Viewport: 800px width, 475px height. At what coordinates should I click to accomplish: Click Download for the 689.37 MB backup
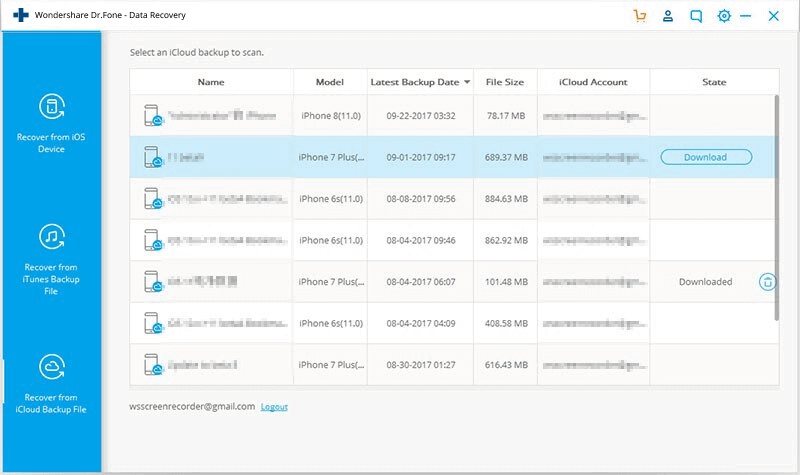point(706,157)
